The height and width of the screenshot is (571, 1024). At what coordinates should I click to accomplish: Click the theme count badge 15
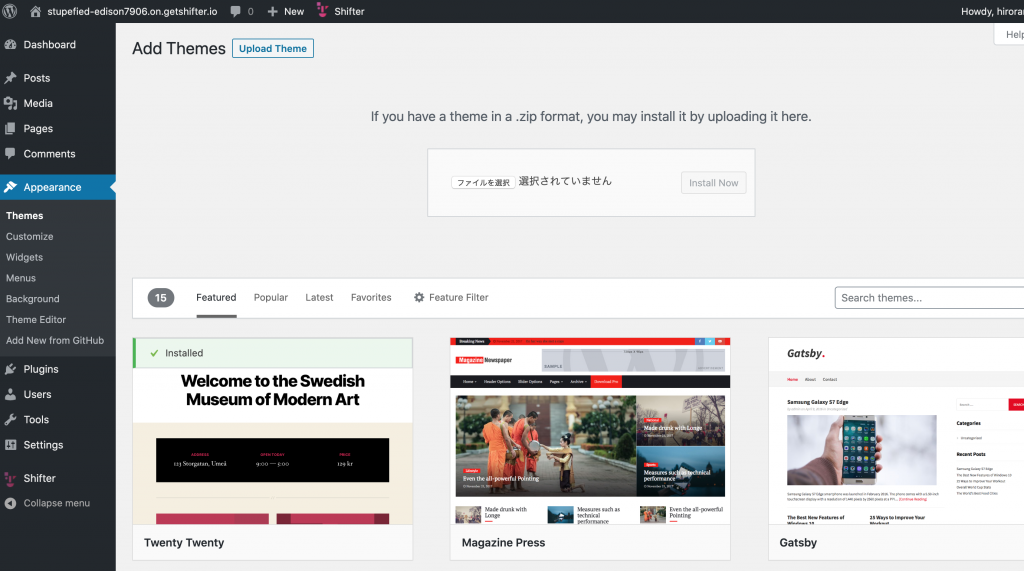[161, 298]
